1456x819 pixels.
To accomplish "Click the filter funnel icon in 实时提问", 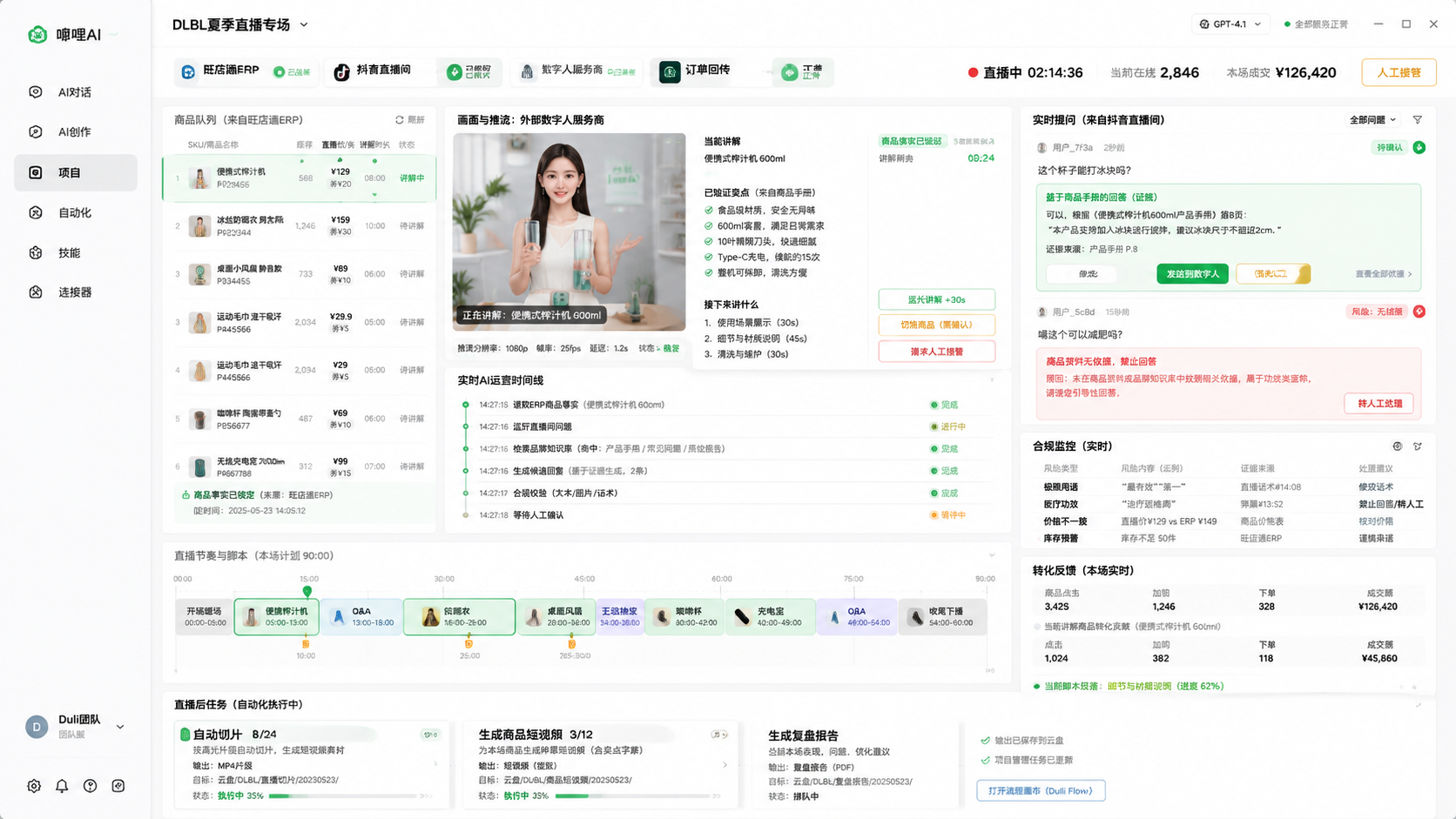I will [1418, 120].
